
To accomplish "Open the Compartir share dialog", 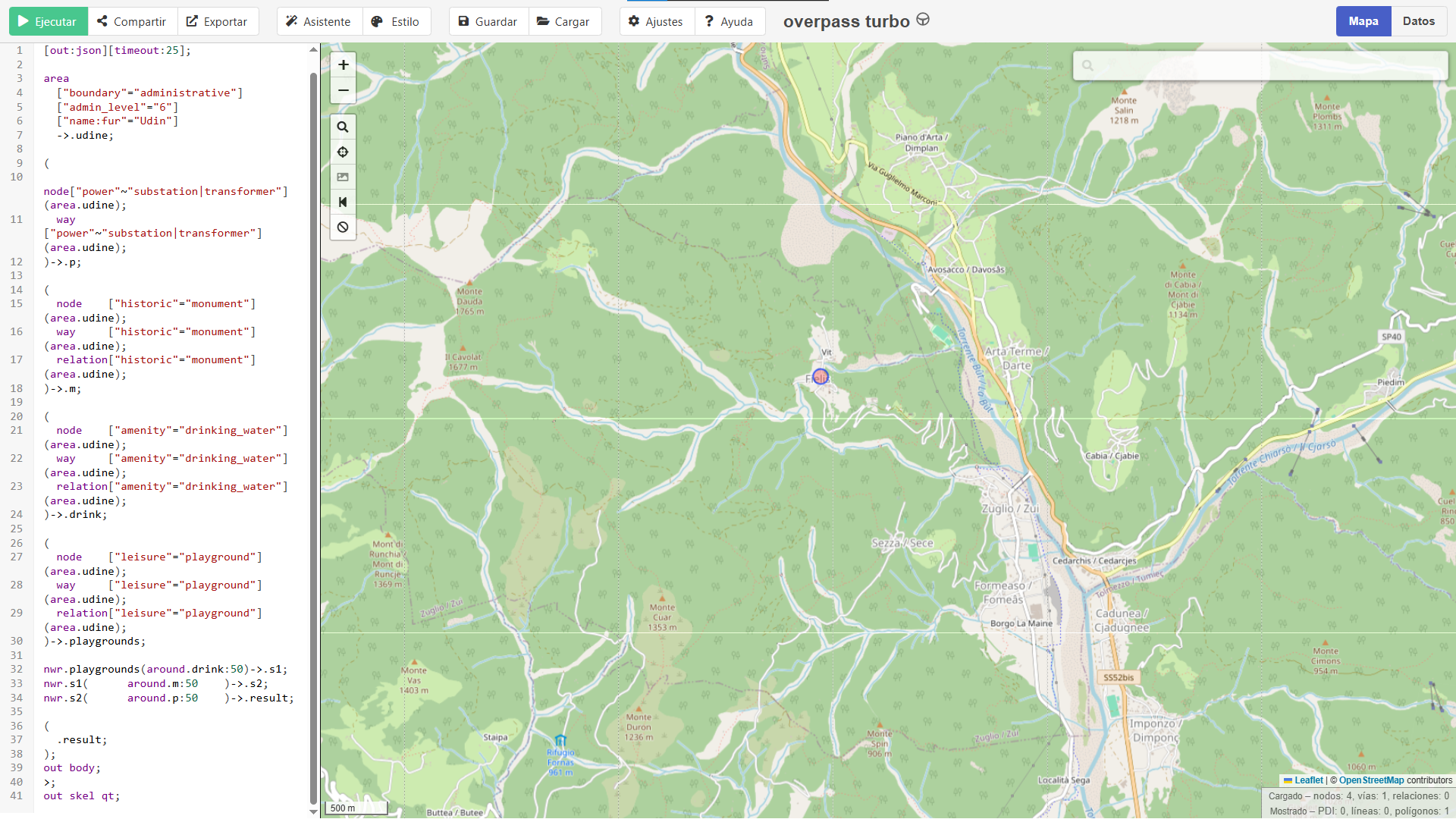I will click(x=132, y=21).
